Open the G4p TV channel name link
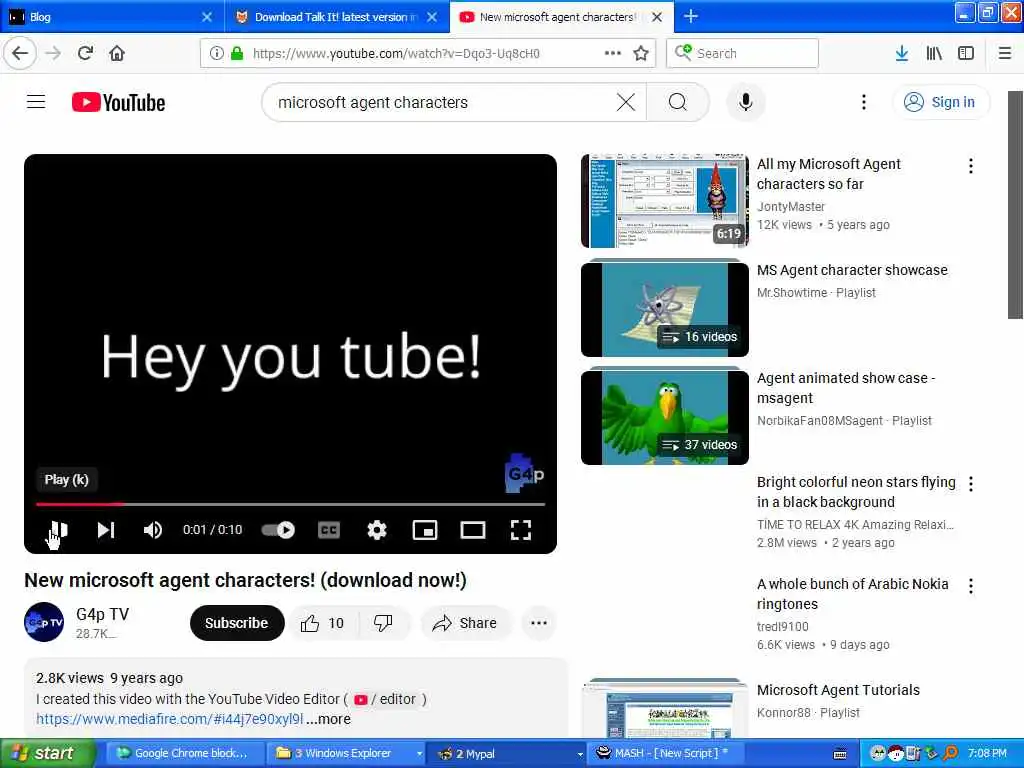The height and width of the screenshot is (768, 1024). pyautogui.click(x=103, y=614)
